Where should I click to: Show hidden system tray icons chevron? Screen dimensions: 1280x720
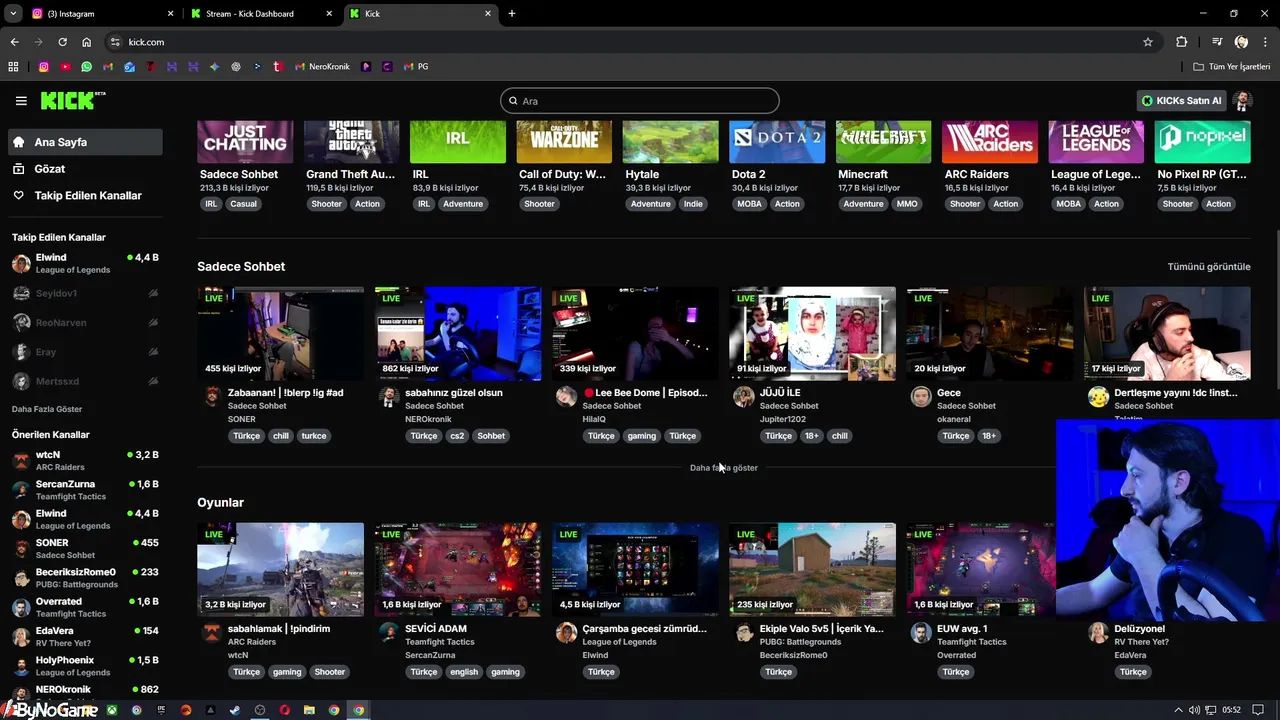point(1178,710)
